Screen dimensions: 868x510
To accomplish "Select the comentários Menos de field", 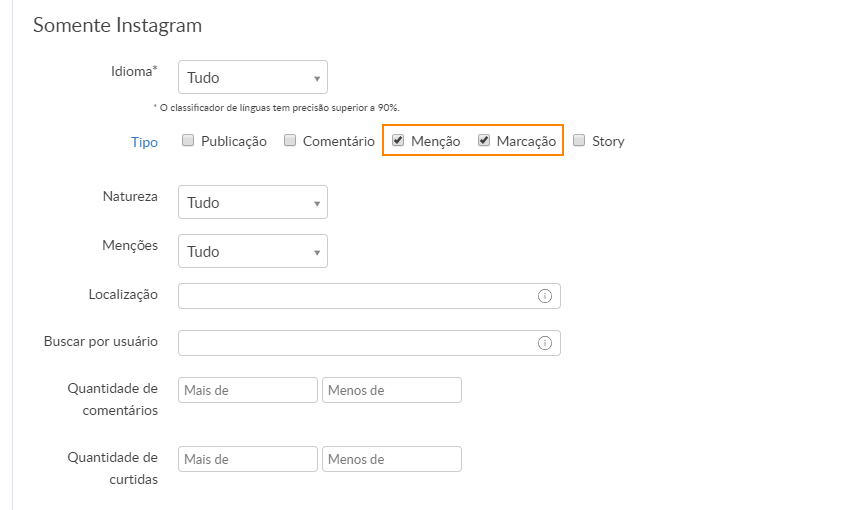I will (392, 390).
